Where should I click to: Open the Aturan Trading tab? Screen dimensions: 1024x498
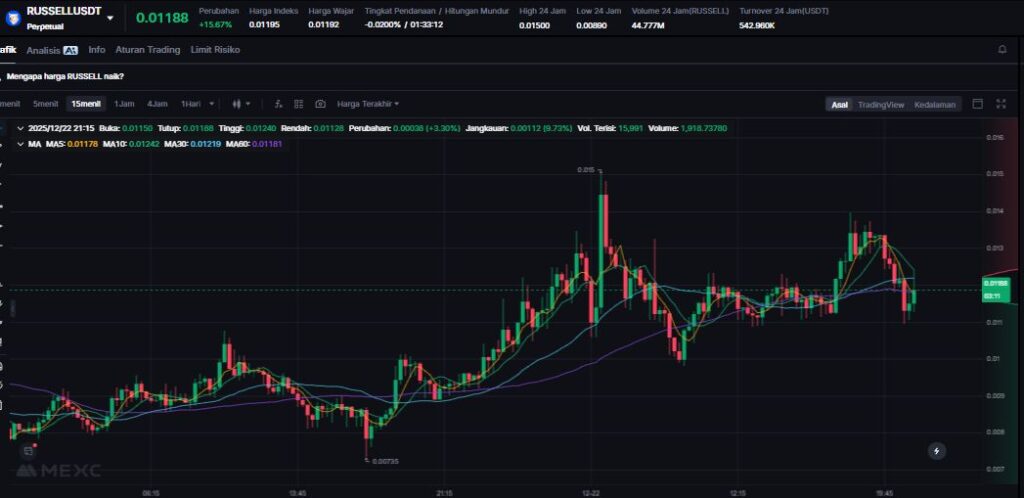147,49
